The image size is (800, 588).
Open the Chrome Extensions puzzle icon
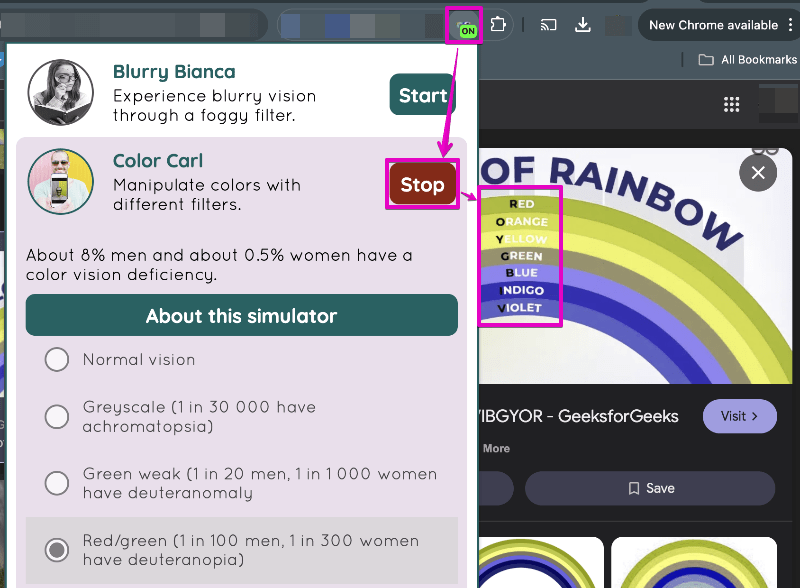tap(498, 24)
